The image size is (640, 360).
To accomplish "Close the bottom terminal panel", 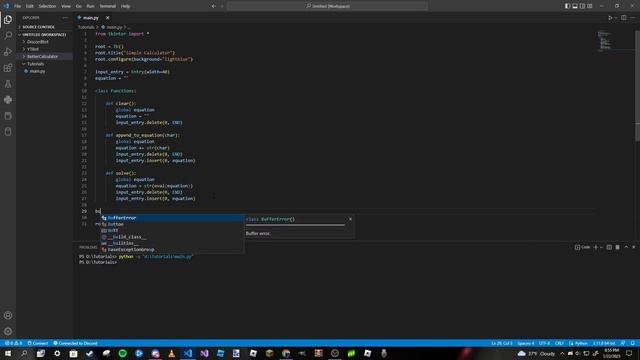I will (634, 247).
